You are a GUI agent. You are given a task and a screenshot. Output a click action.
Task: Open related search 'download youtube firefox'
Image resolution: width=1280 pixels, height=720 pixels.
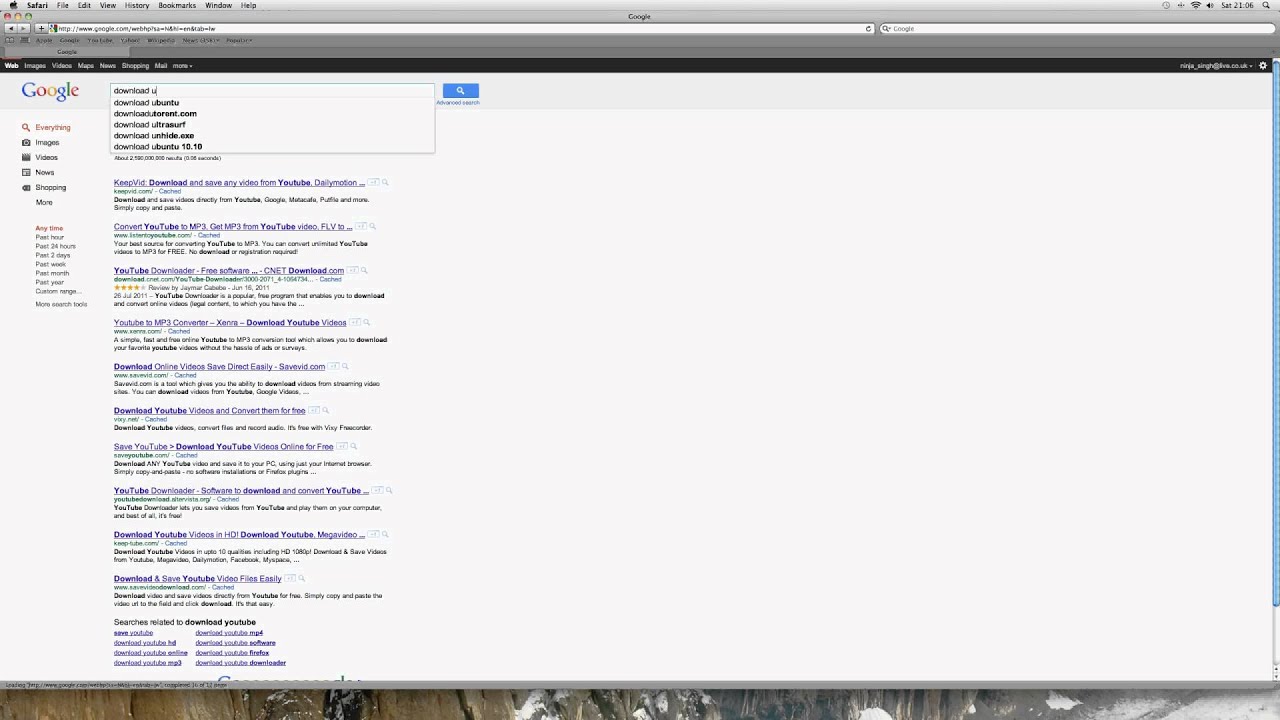click(x=232, y=652)
